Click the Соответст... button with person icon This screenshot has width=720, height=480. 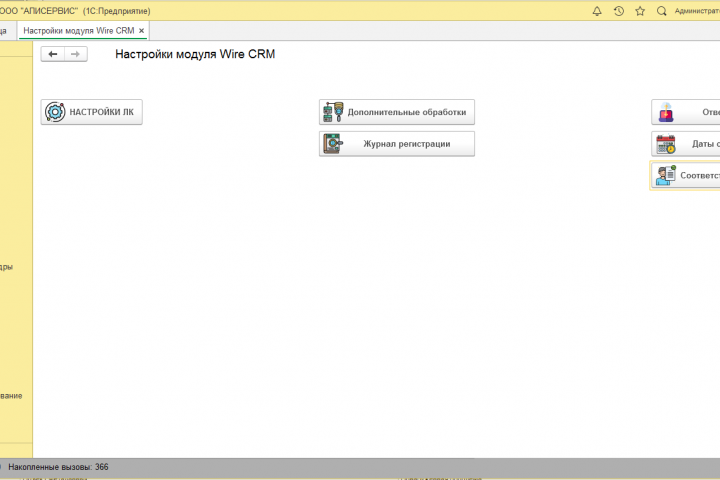(686, 175)
